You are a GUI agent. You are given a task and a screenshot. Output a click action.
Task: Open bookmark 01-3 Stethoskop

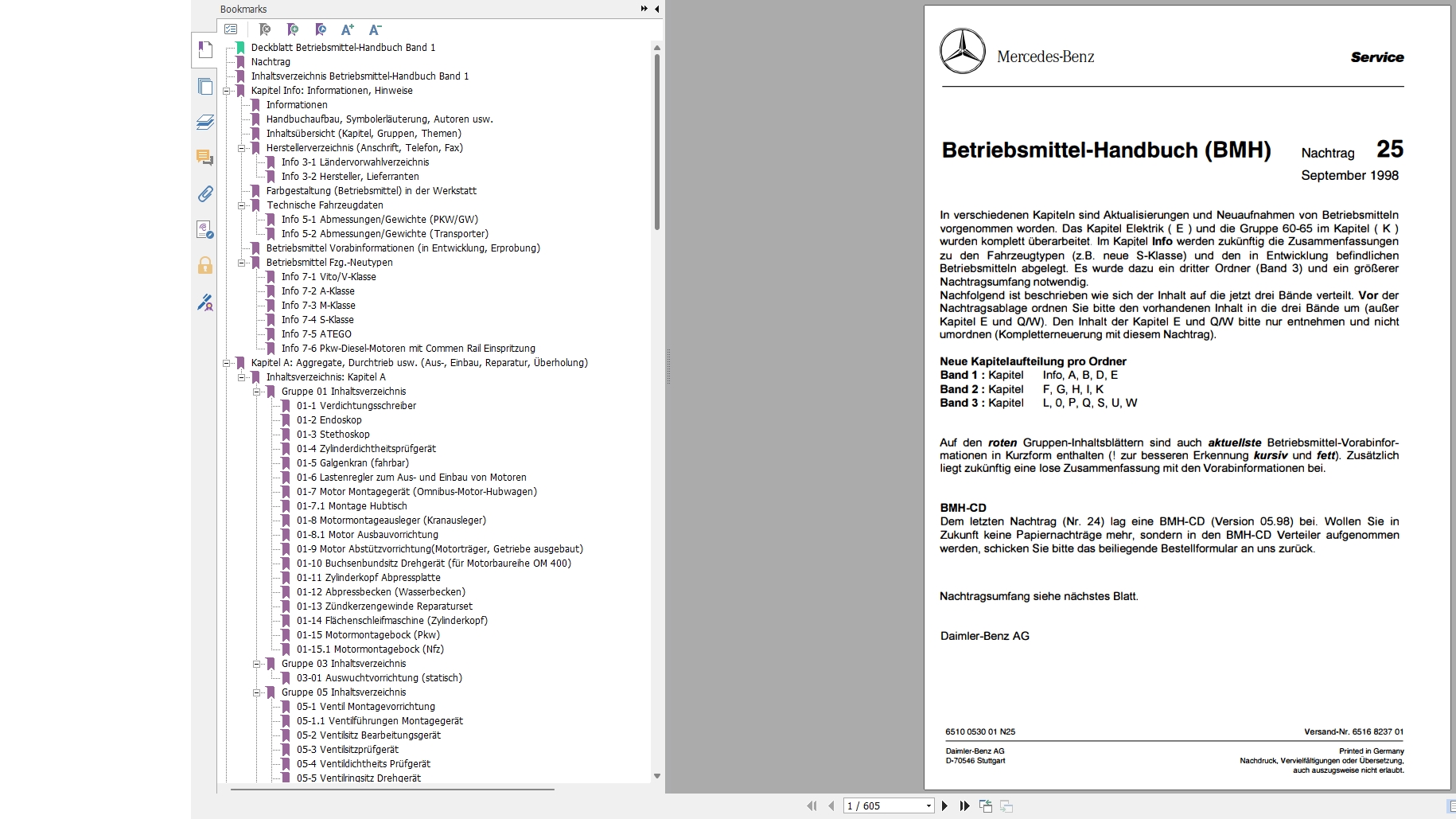[x=333, y=435]
